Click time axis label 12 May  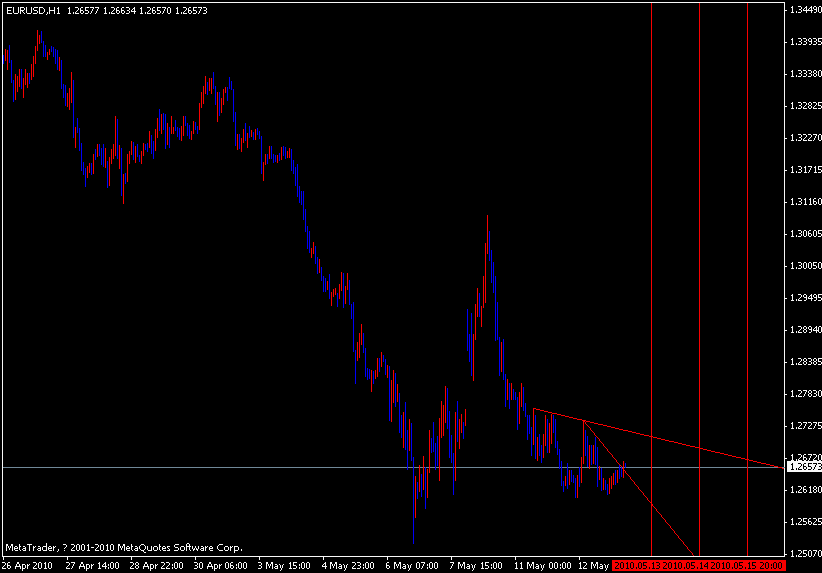coord(593,566)
